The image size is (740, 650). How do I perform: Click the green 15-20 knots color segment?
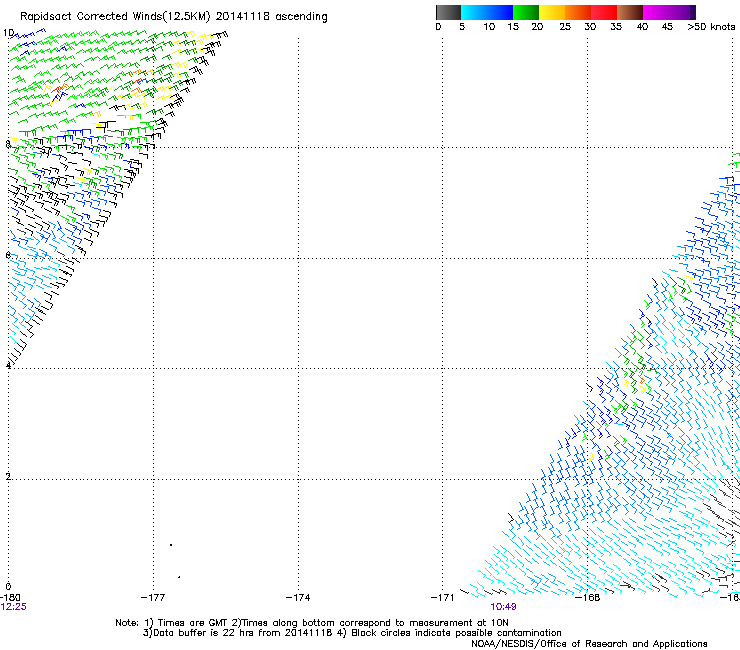pos(526,12)
